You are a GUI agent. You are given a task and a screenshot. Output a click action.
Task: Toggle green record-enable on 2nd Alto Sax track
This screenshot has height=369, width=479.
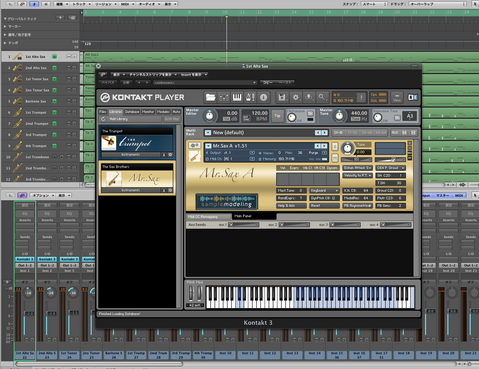pos(54,68)
